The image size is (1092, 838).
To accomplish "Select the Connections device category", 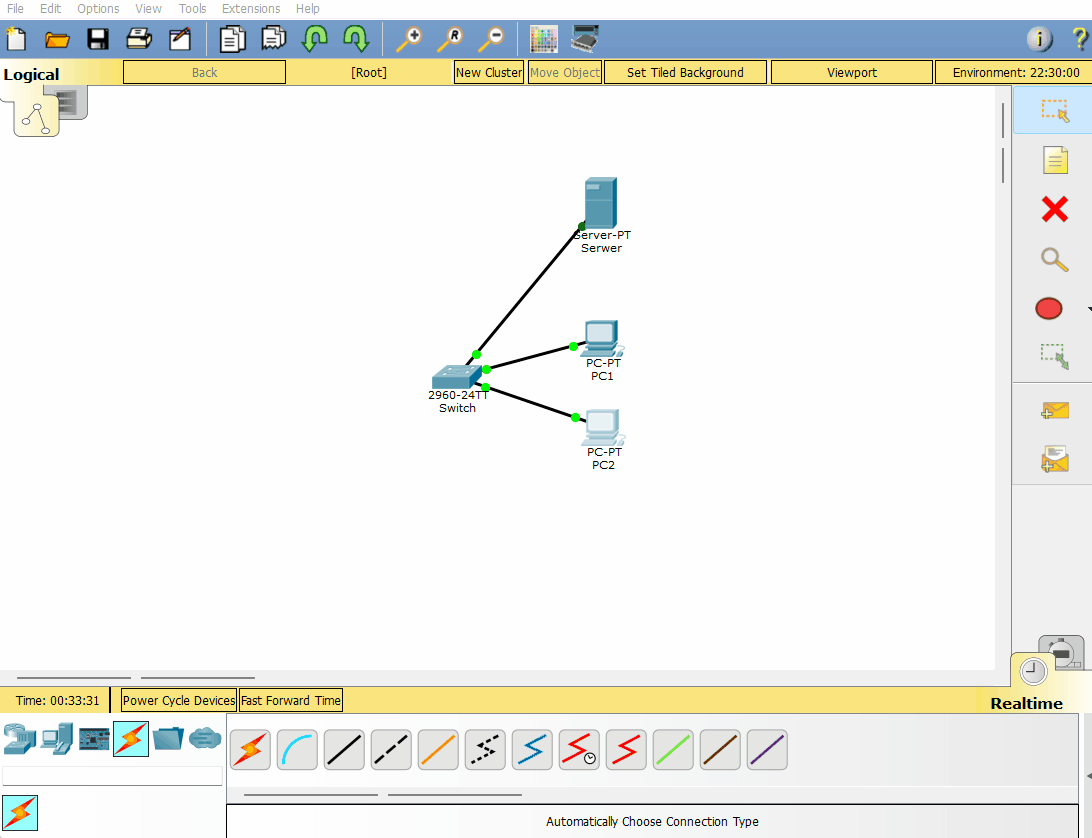I will pos(131,739).
